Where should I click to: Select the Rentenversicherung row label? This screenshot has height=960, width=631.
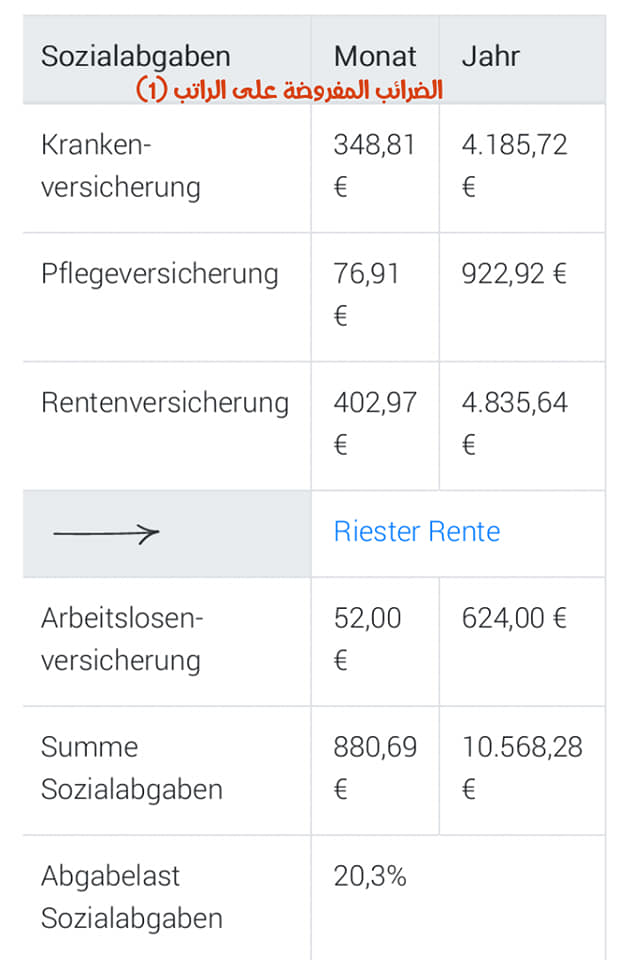tap(165, 403)
